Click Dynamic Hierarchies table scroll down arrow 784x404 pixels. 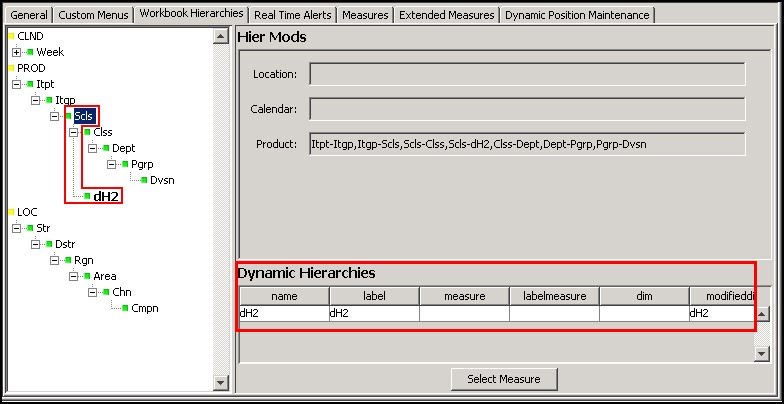761,354
